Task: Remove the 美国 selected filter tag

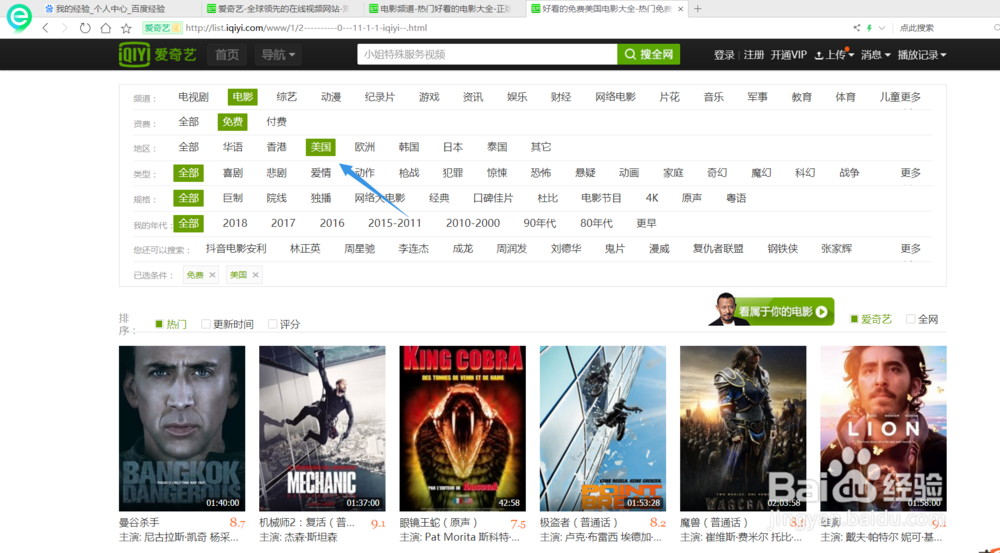Action: [x=255, y=275]
